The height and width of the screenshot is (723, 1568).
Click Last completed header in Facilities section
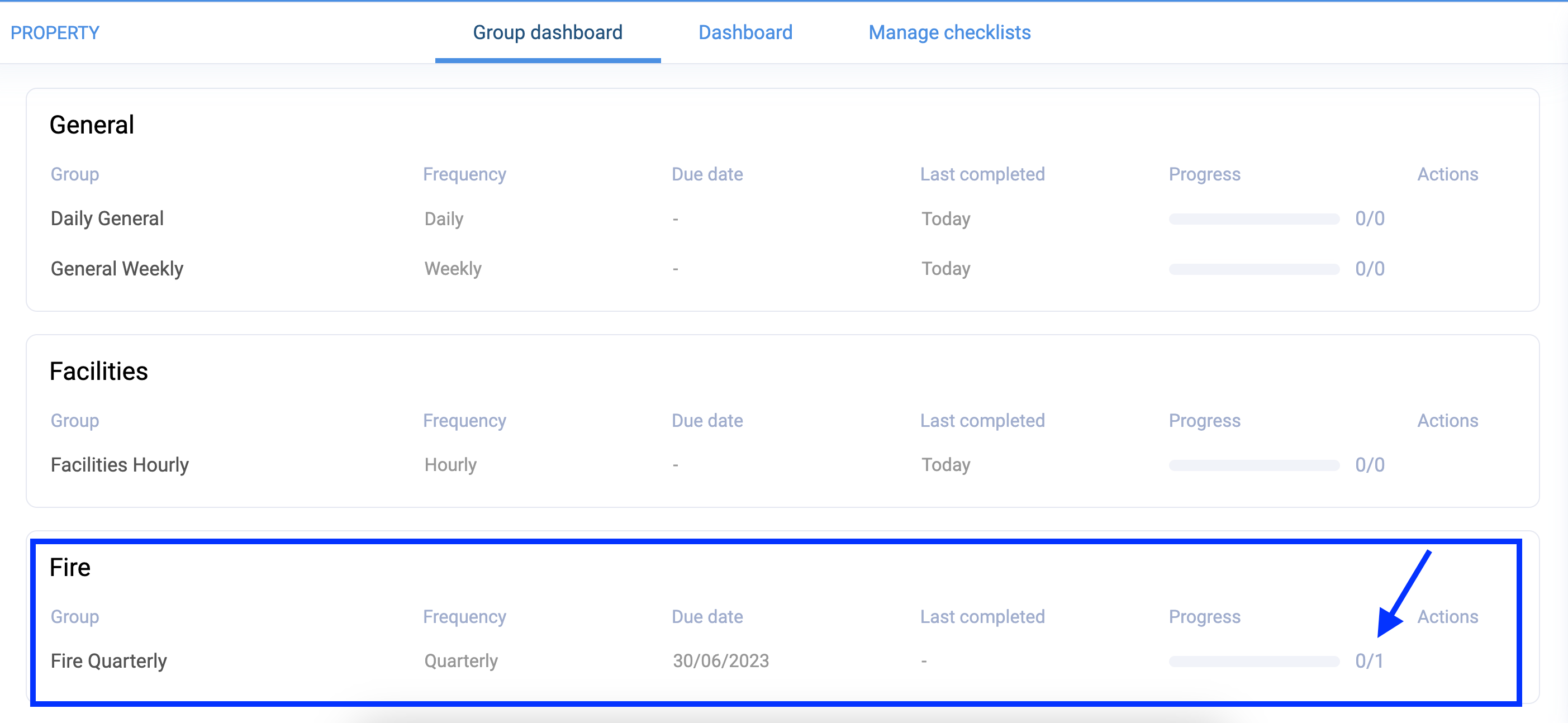pos(982,420)
